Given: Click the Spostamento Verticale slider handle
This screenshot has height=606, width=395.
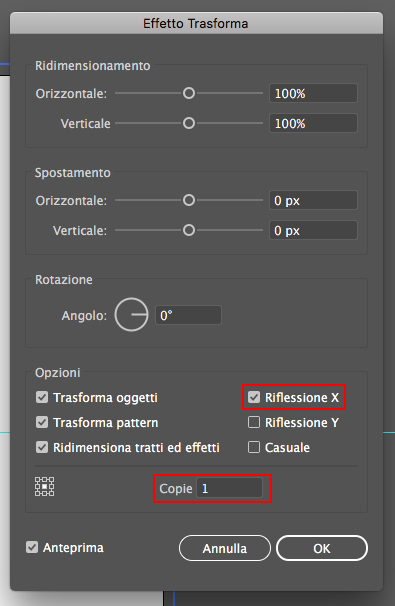Looking at the screenshot, I should 189,230.
